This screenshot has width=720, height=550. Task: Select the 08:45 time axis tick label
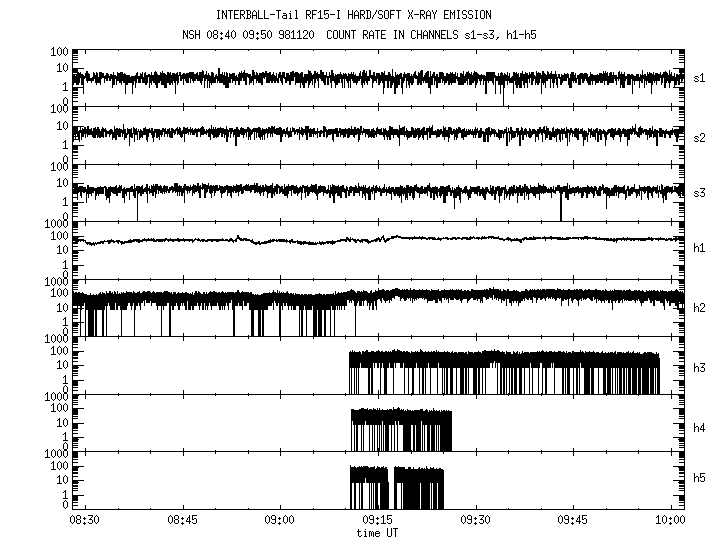[181, 521]
